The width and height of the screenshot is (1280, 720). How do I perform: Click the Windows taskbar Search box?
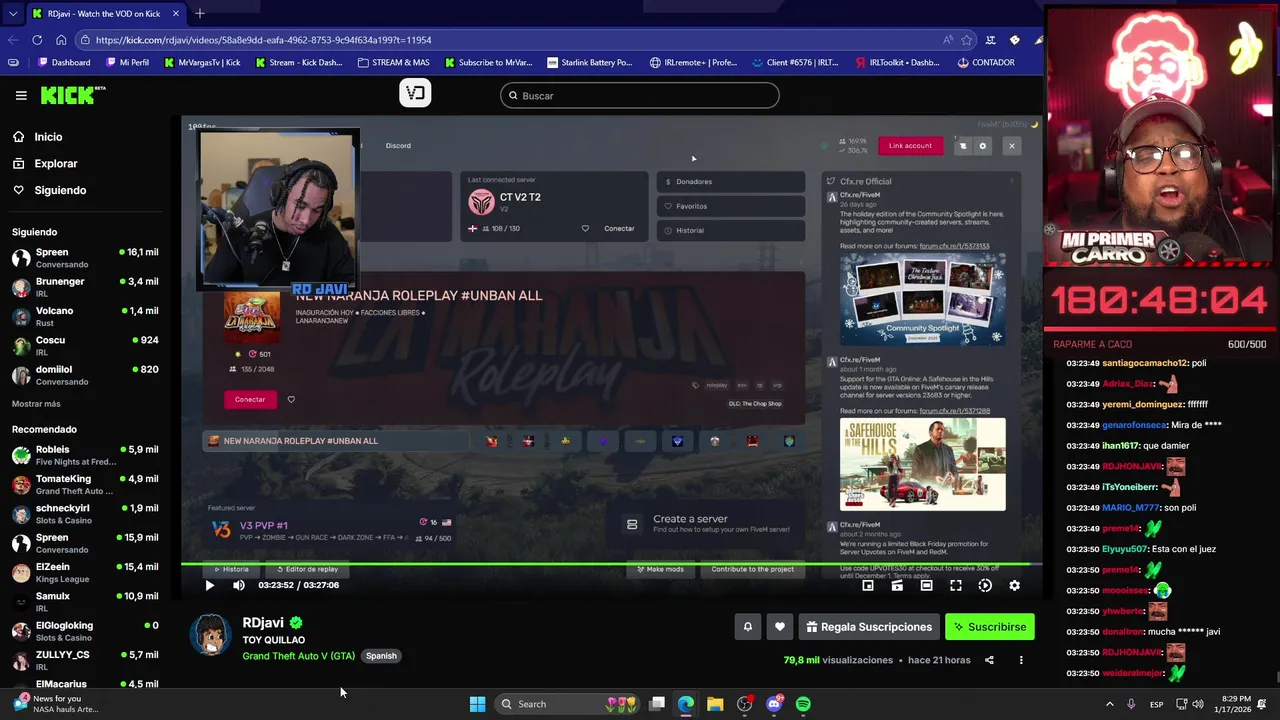[568, 704]
